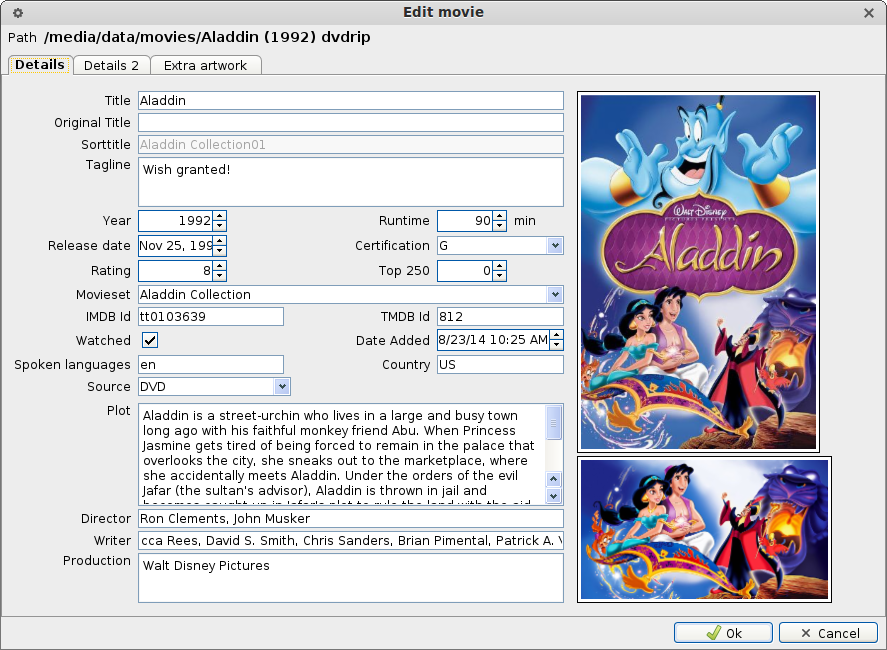Click inside the Plot text area
887x650 pixels.
click(342, 454)
